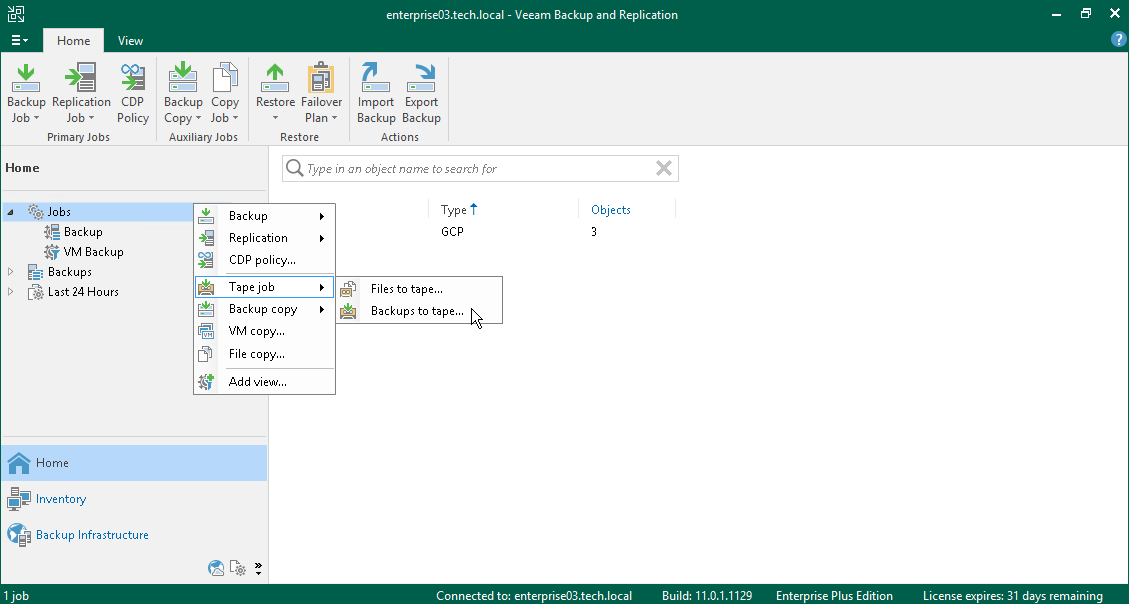Expand the Last 24 Hours tree node
1129x604 pixels.
pos(10,292)
